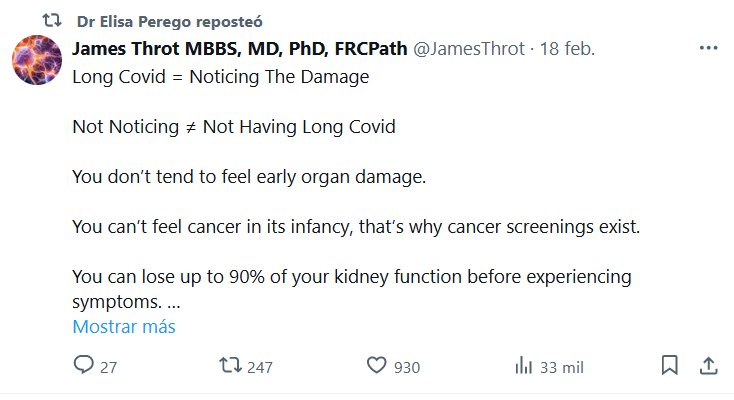
Task: Bookmark this James Throt tweet
Action: (670, 365)
